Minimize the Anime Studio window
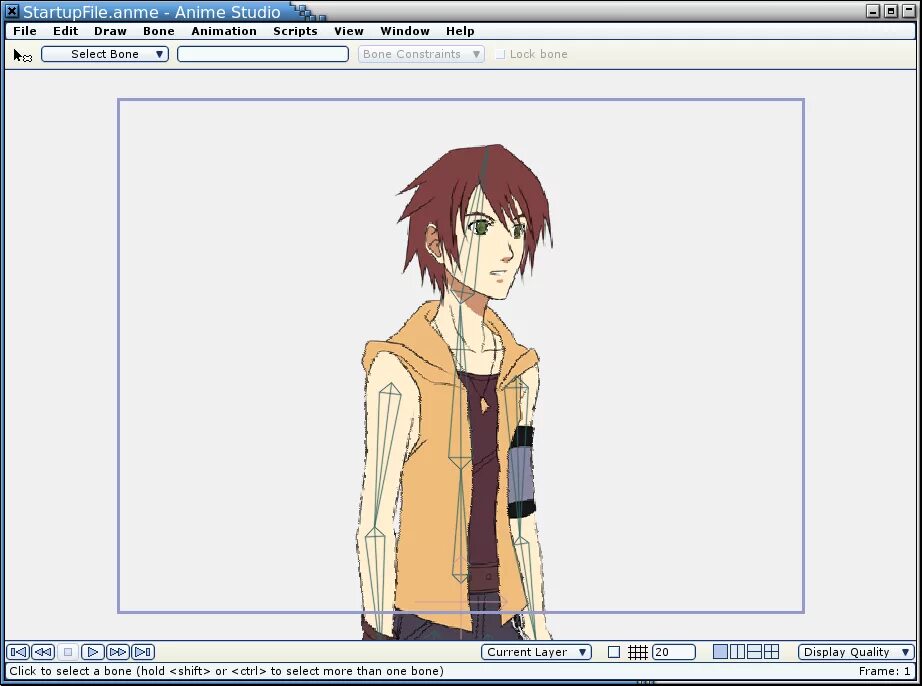Viewport: 922px width, 686px height. pos(873,11)
